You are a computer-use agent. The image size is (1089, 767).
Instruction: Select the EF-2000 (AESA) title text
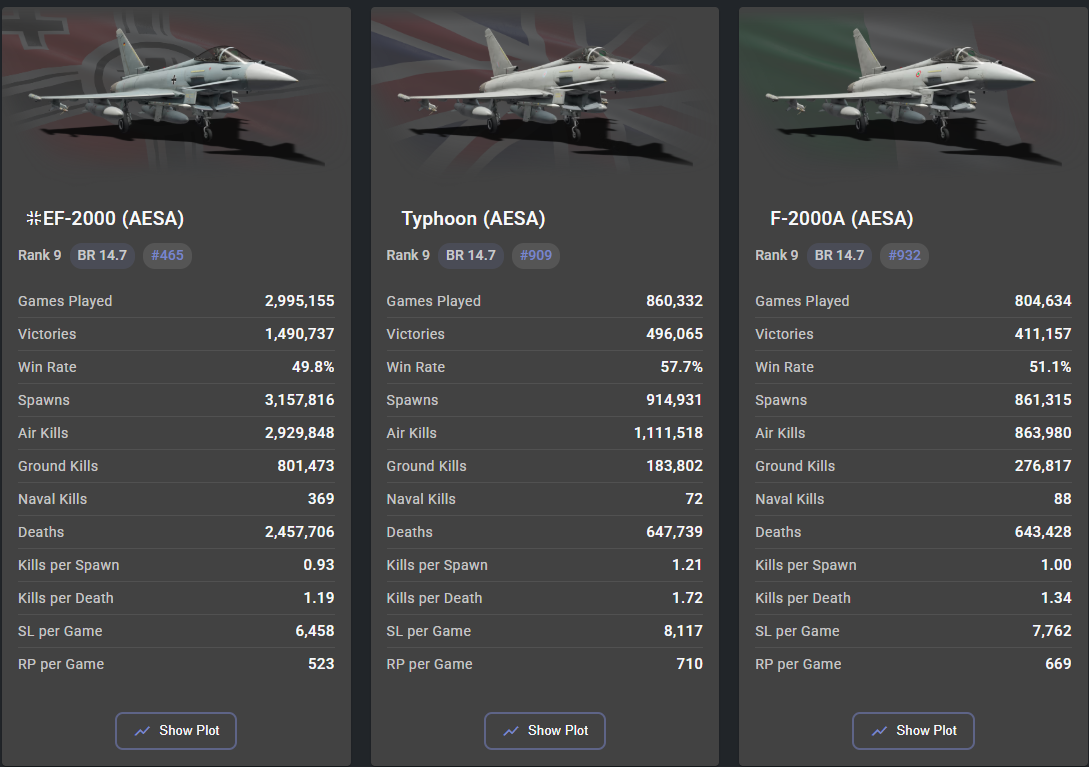pos(113,219)
